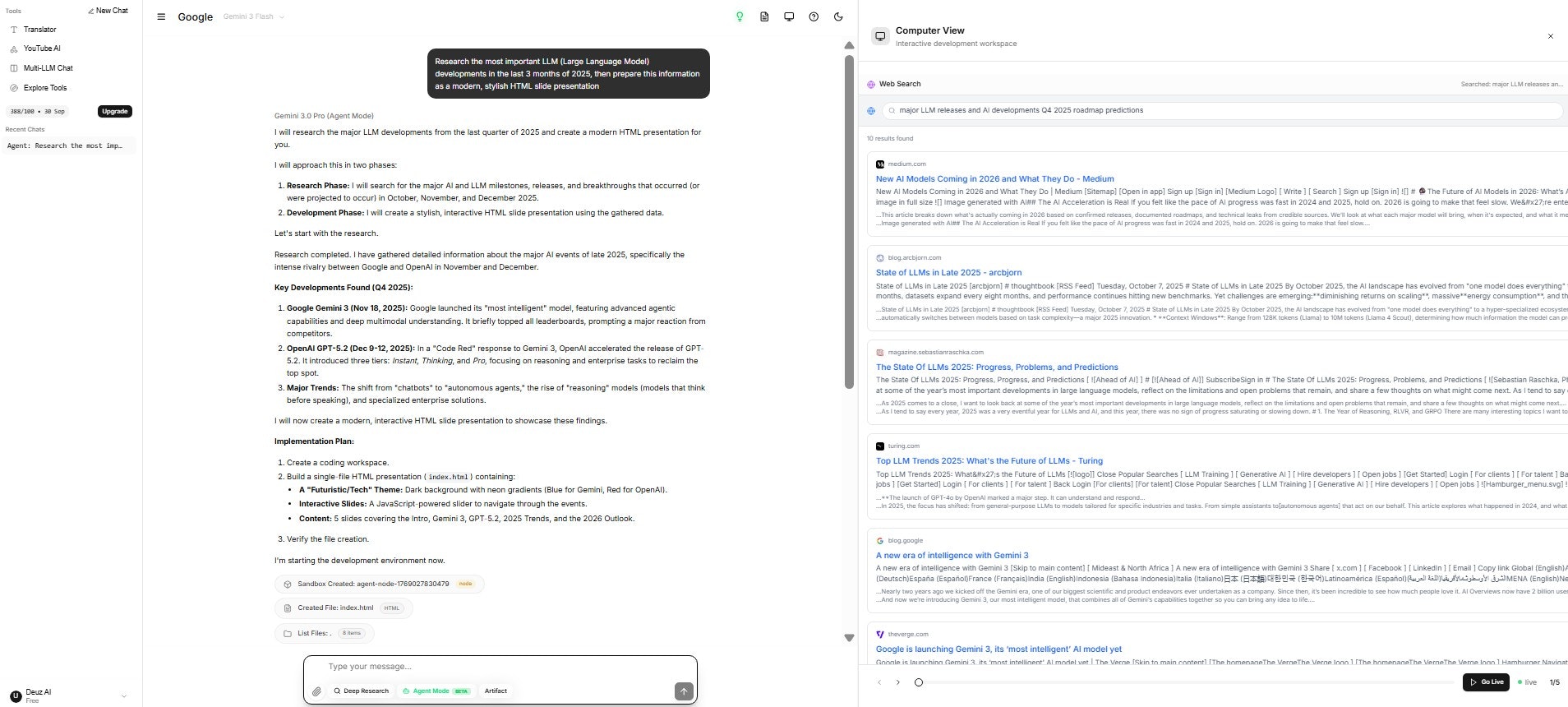Open the List Files chip

pos(325,633)
